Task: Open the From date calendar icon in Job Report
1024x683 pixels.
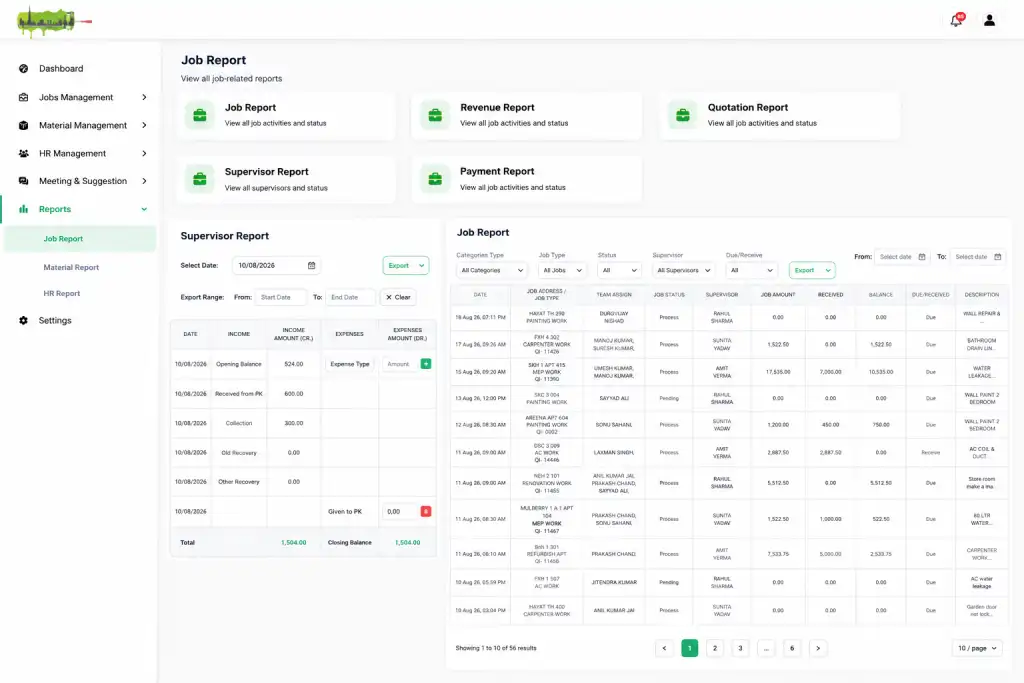Action: click(x=922, y=257)
